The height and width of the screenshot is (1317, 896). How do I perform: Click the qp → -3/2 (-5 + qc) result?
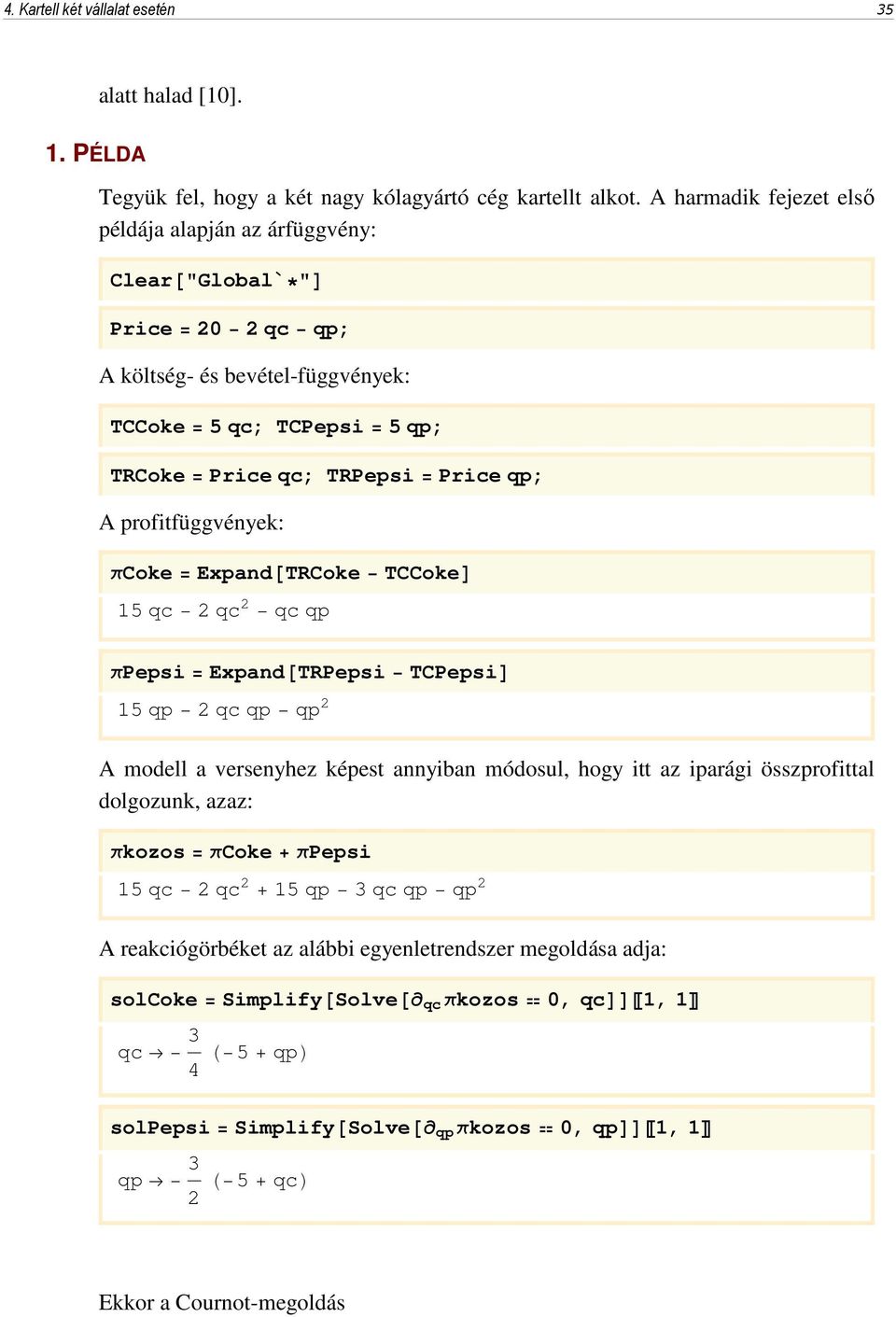[x=213, y=1181]
